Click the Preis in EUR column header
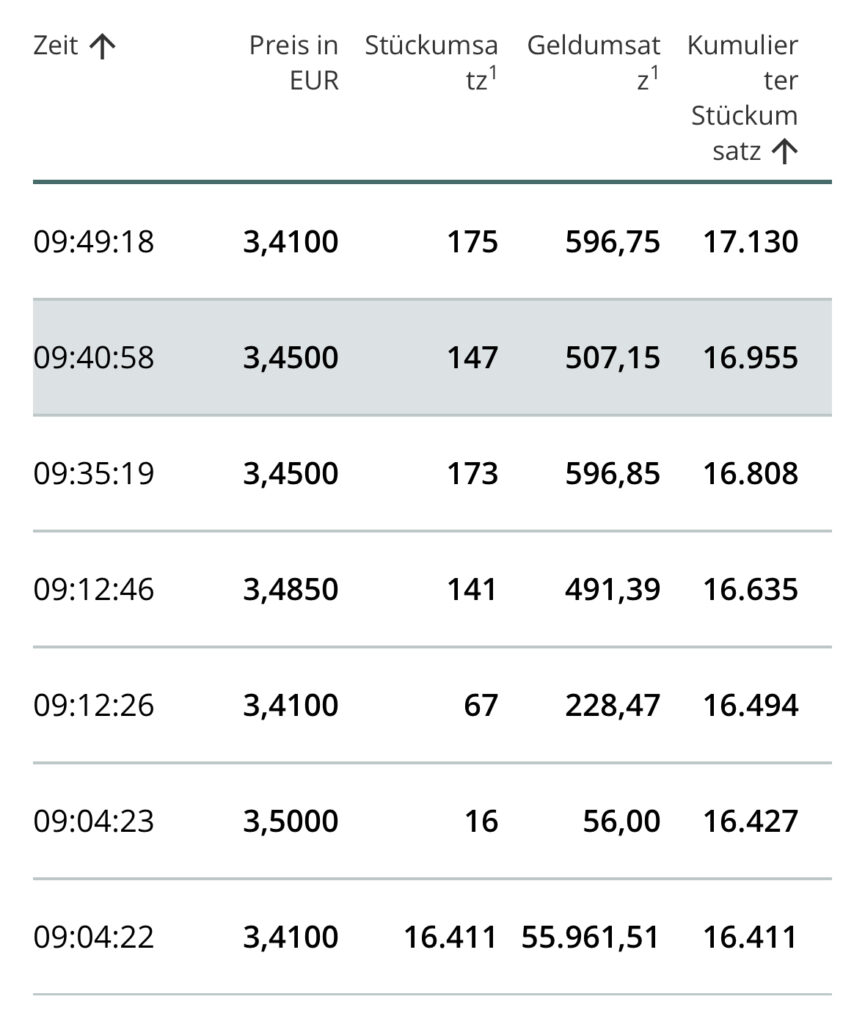The width and height of the screenshot is (865, 1024). coord(294,63)
